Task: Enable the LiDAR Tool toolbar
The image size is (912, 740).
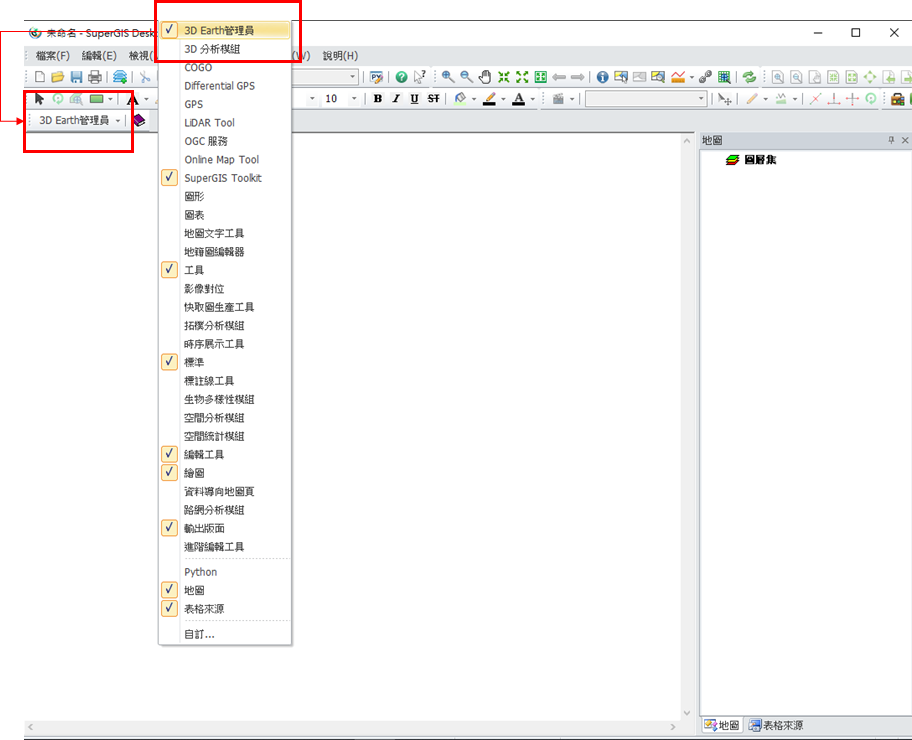Action: 225,123
